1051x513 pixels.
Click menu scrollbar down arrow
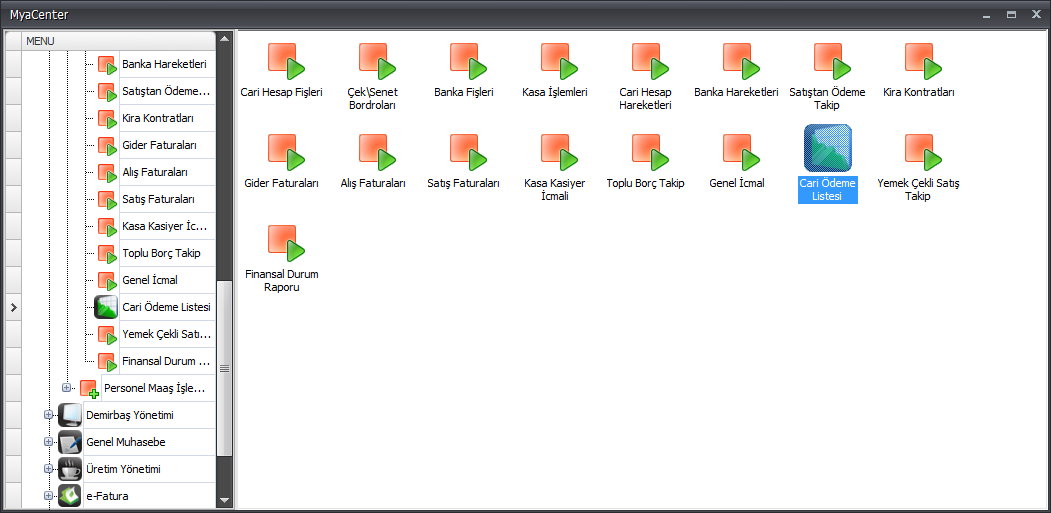coord(225,501)
